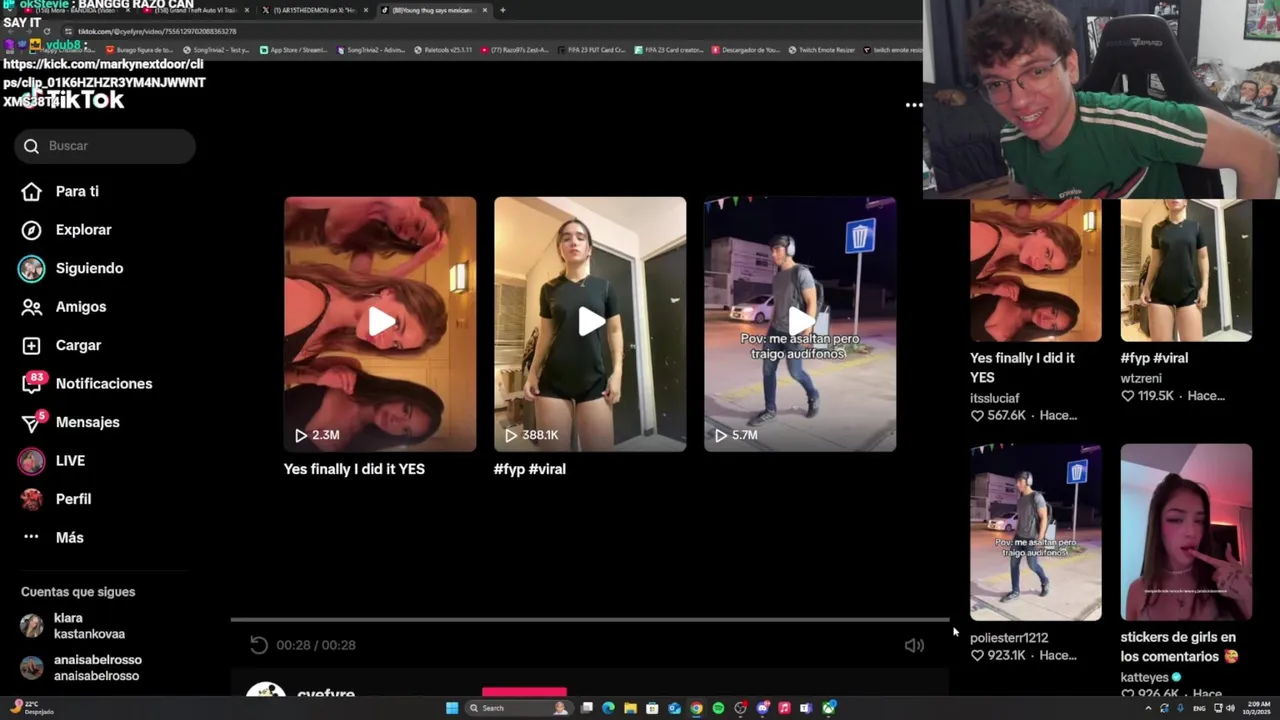Screen dimensions: 1280x720
Task: Open the FIFA 23 FUT Card Cr... bookmark
Action: [591, 50]
